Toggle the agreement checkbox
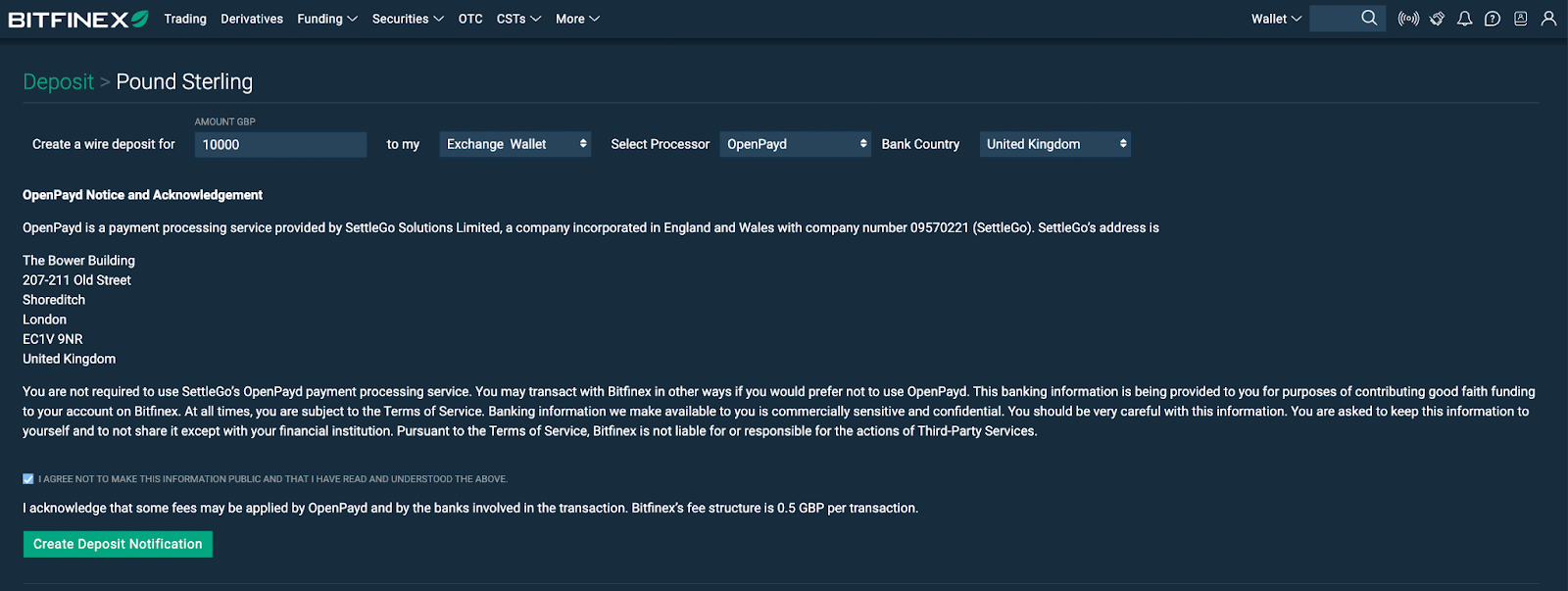This screenshot has width=1568, height=591. 28,479
